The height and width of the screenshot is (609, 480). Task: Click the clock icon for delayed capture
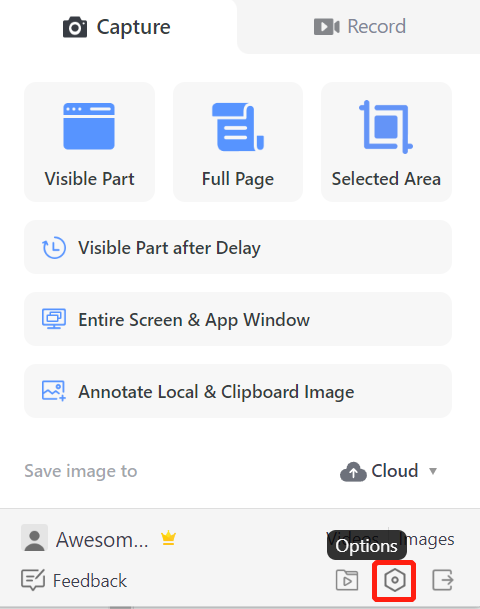[x=54, y=247]
